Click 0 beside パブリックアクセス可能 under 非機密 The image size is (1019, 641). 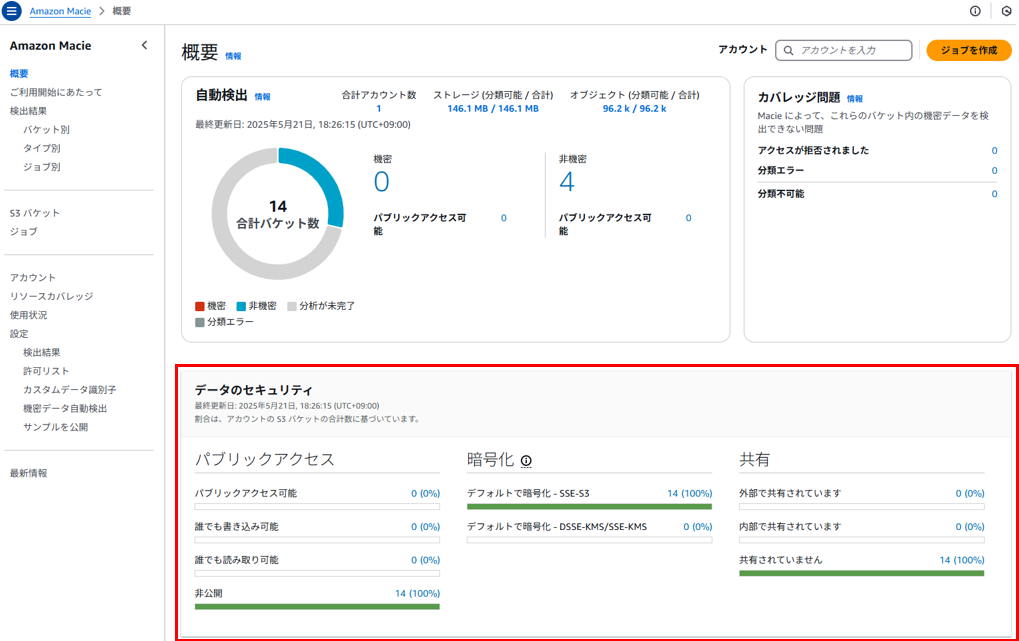[688, 218]
